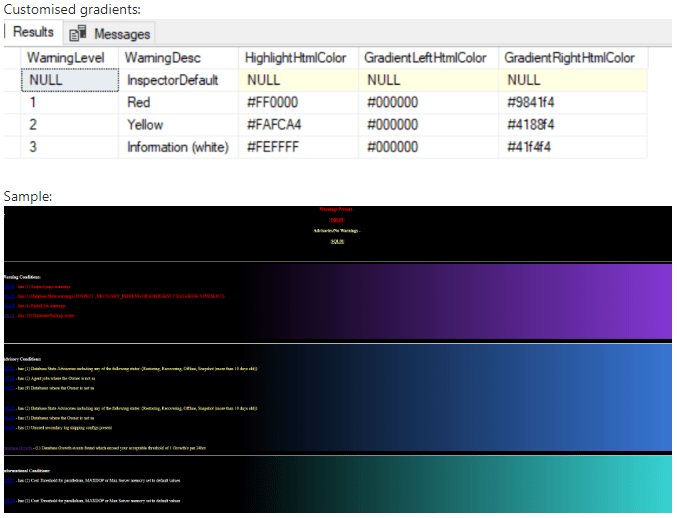Image resolution: width=677 pixels, height=518 pixels.
Task: Click the #9841f4 gradient right cell
Action: tap(530, 102)
